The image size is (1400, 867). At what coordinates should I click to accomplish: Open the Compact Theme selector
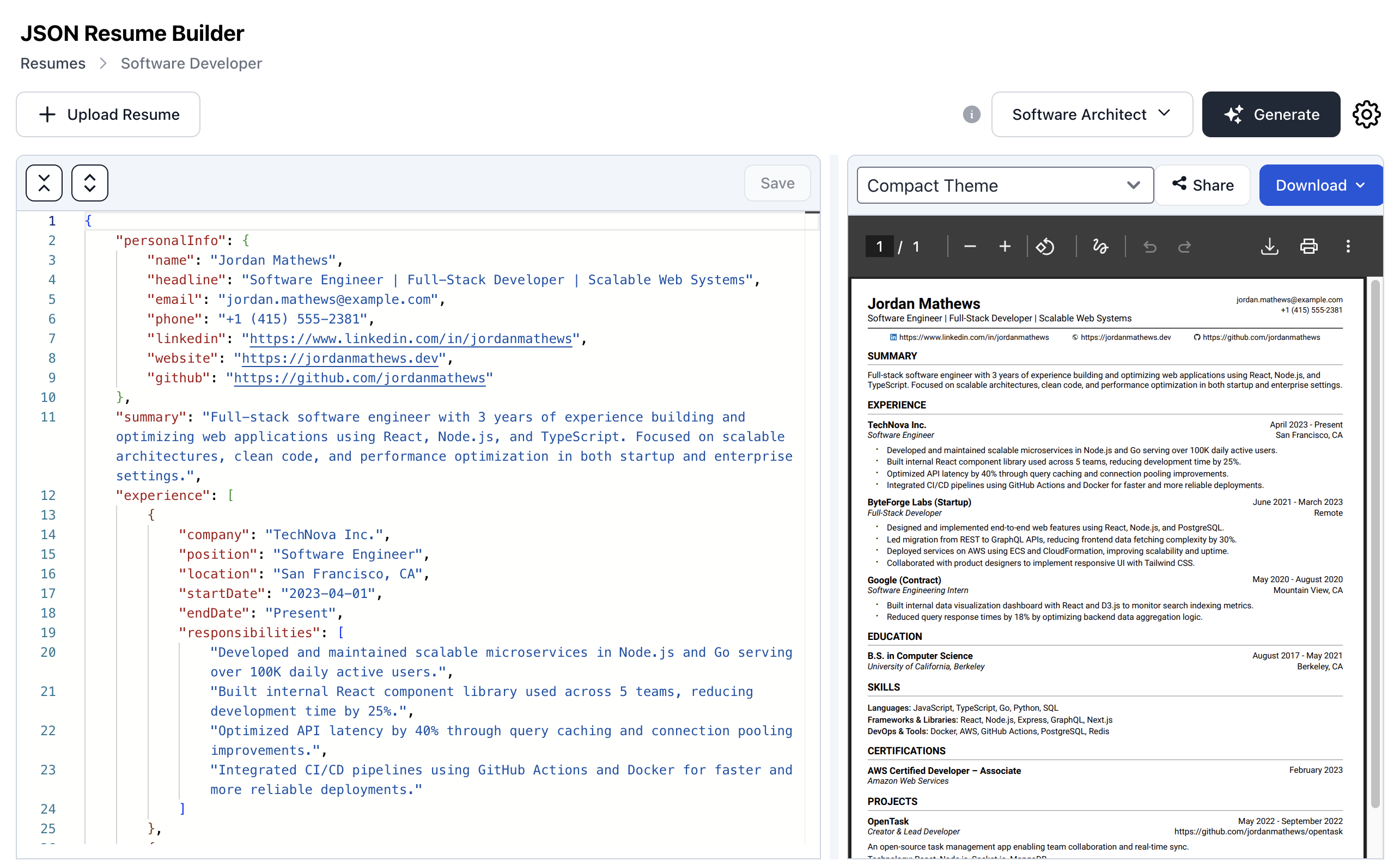[1003, 185]
